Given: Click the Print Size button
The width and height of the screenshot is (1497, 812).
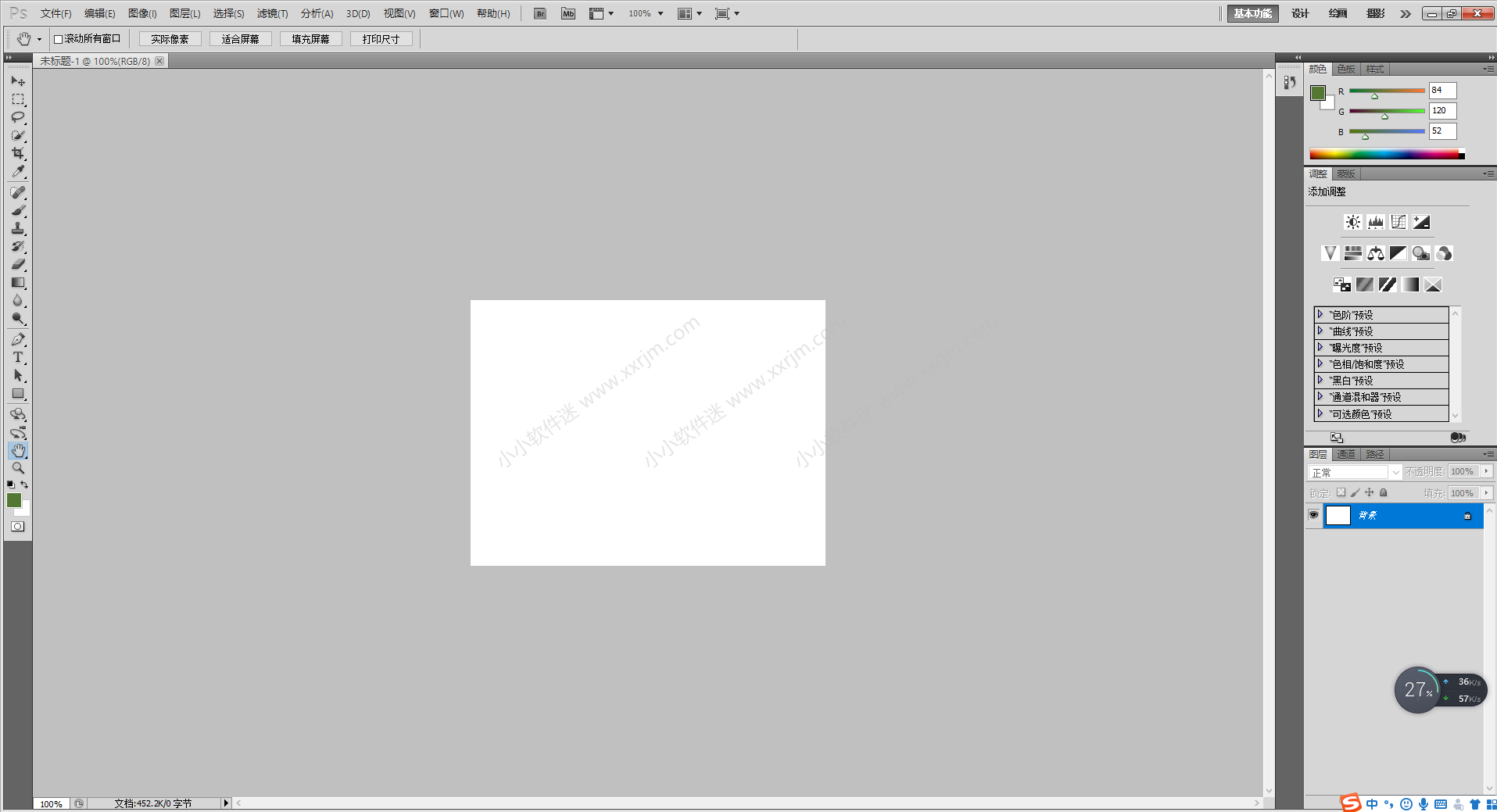Looking at the screenshot, I should pos(381,39).
